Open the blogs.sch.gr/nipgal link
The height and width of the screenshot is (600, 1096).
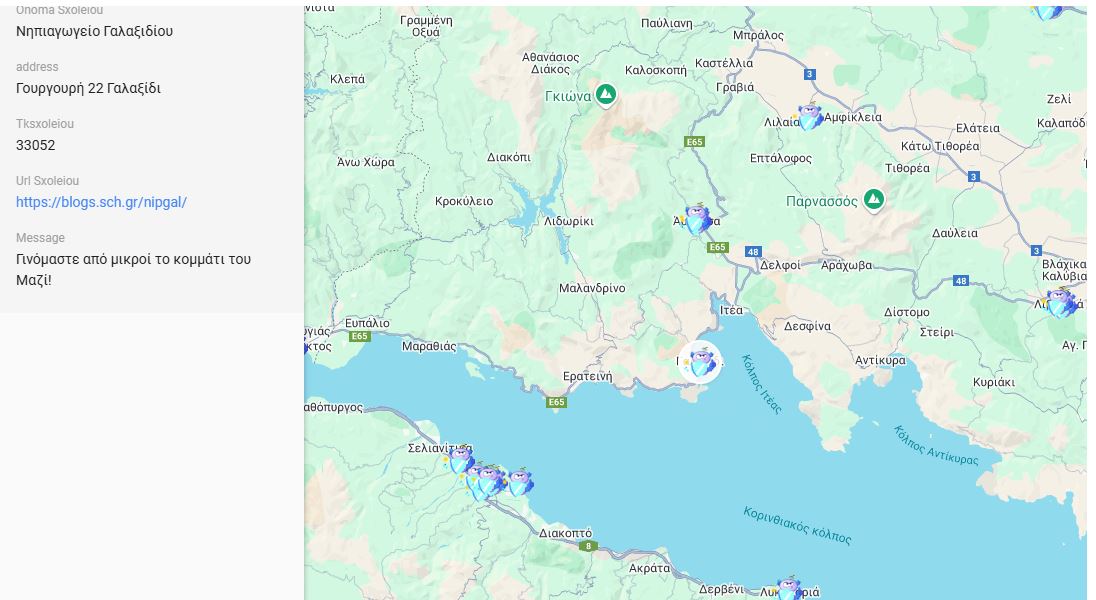[101, 202]
